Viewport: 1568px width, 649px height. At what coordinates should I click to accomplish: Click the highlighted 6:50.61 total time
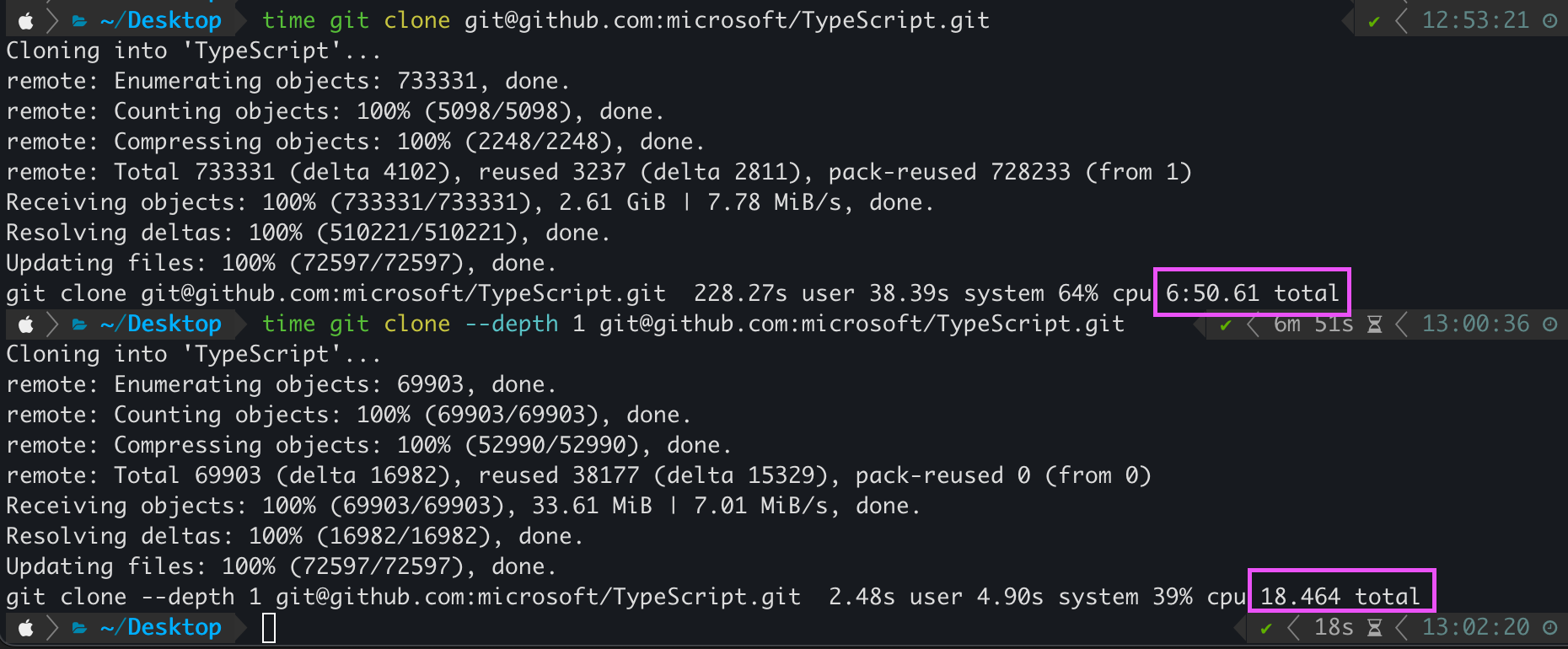pyautogui.click(x=1252, y=293)
